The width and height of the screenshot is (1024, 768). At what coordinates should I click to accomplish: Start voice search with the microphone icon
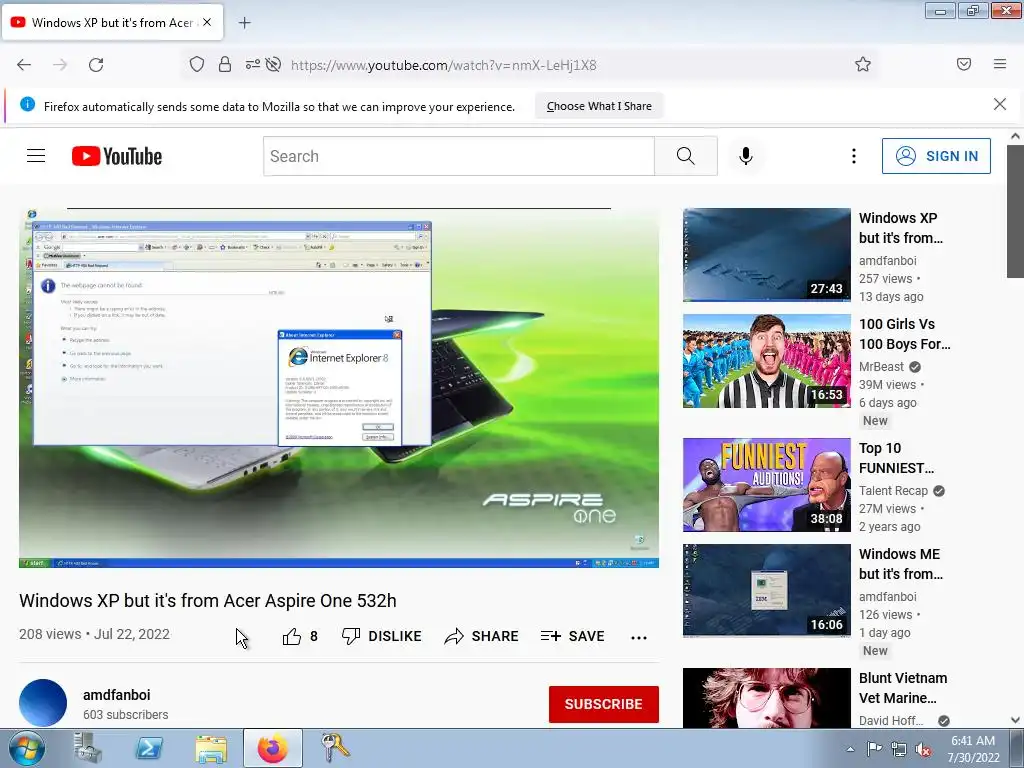click(746, 156)
